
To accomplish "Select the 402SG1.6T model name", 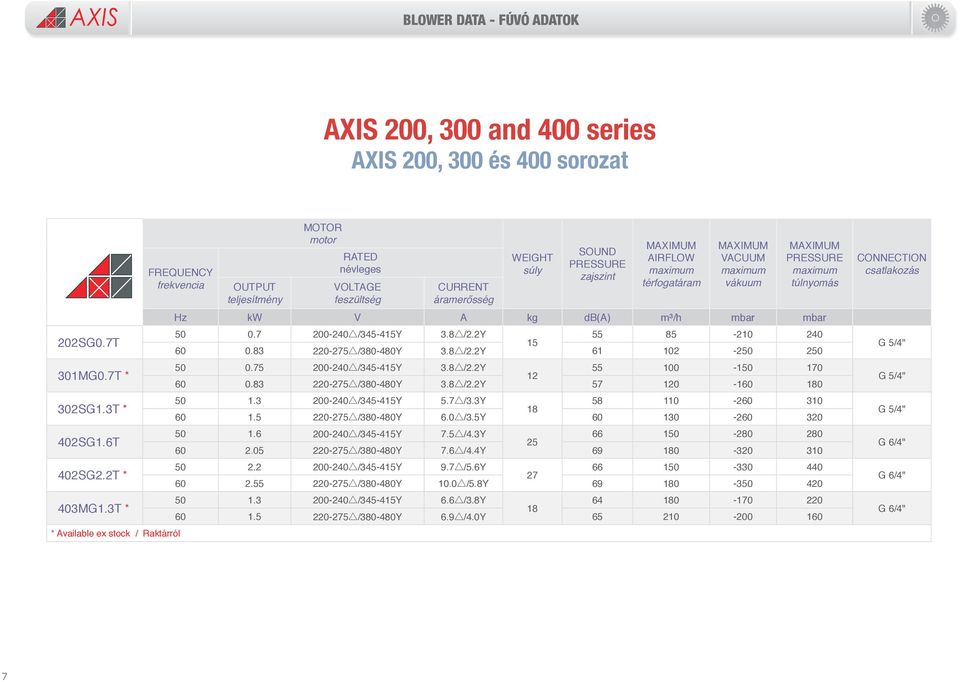I will [x=88, y=441].
